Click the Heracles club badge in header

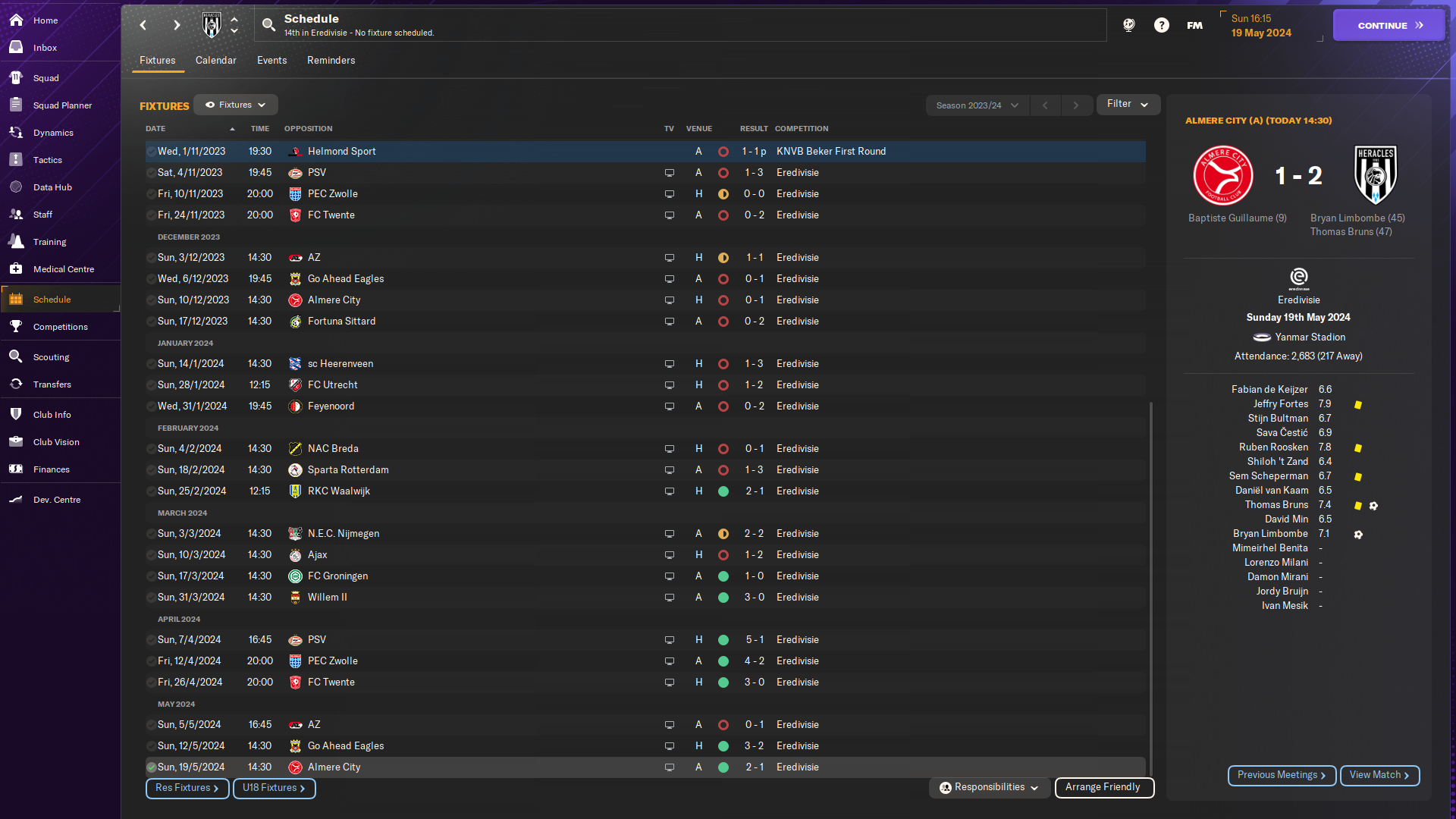[x=212, y=25]
